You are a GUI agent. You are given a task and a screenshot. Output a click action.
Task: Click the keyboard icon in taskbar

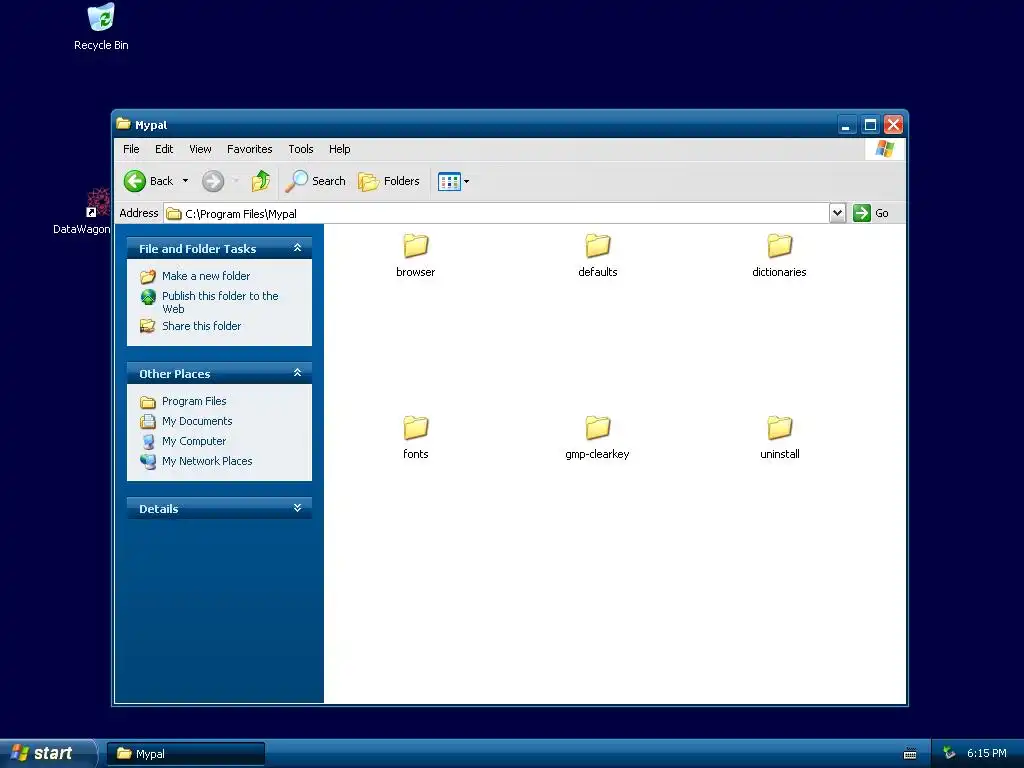pyautogui.click(x=910, y=754)
